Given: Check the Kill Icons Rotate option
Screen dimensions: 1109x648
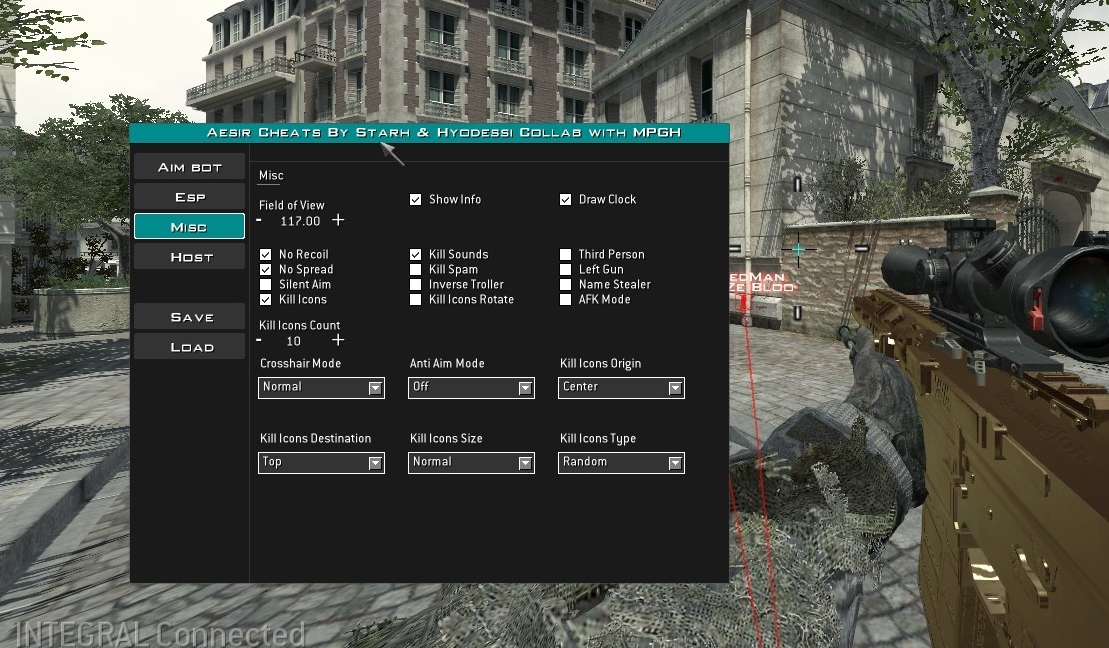Looking at the screenshot, I should [416, 299].
